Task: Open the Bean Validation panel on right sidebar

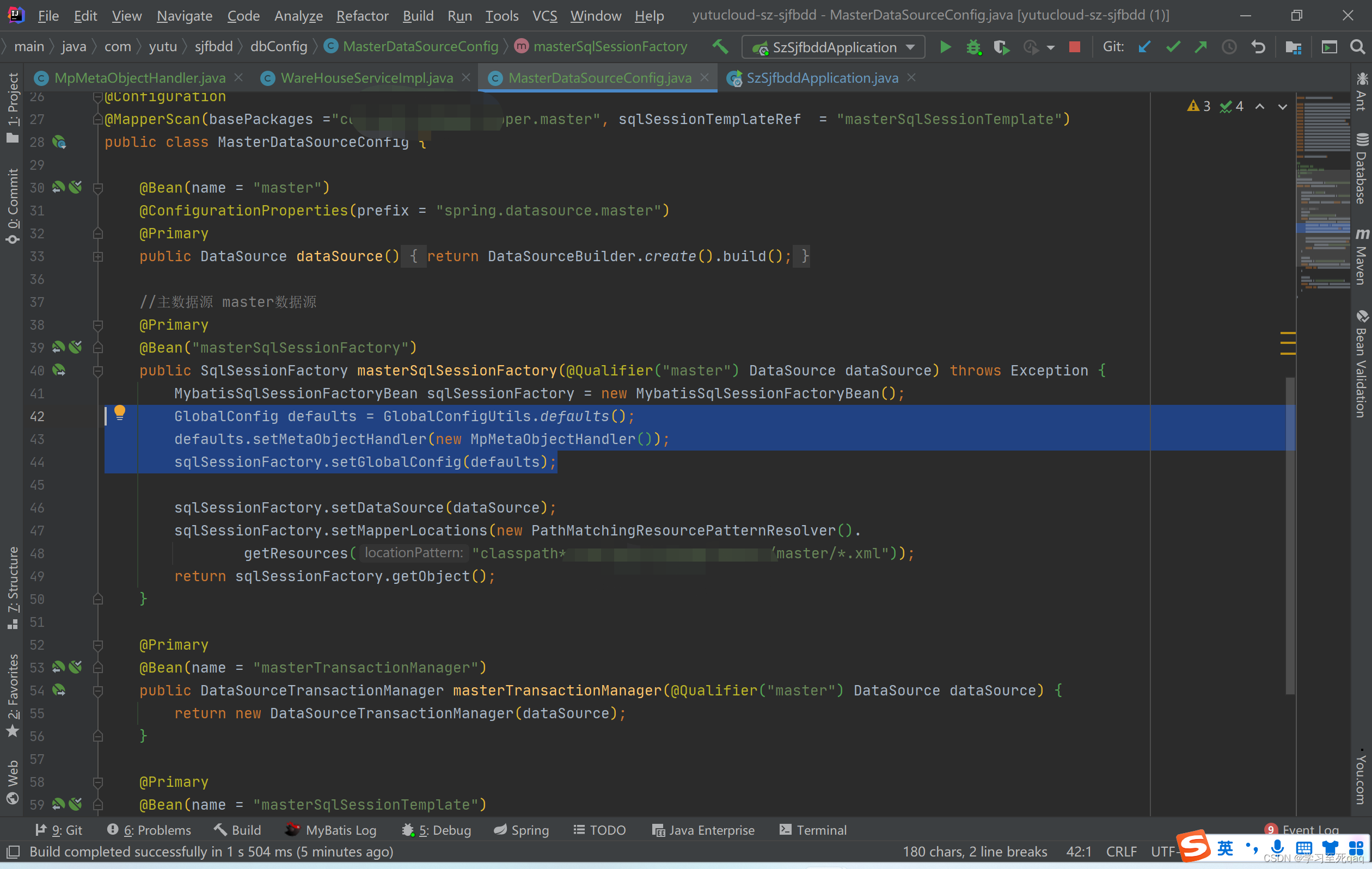Action: click(1363, 365)
